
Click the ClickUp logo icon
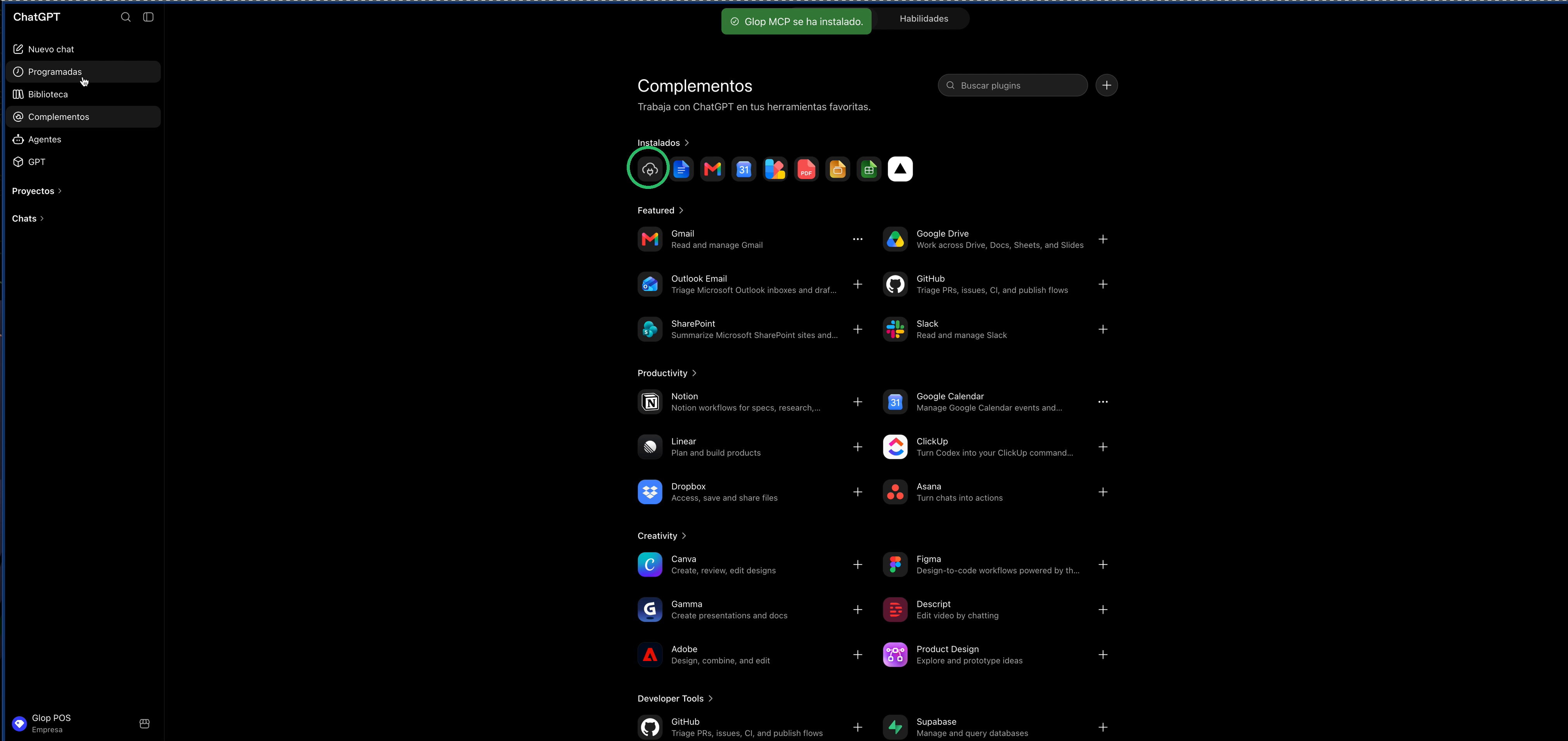[895, 447]
